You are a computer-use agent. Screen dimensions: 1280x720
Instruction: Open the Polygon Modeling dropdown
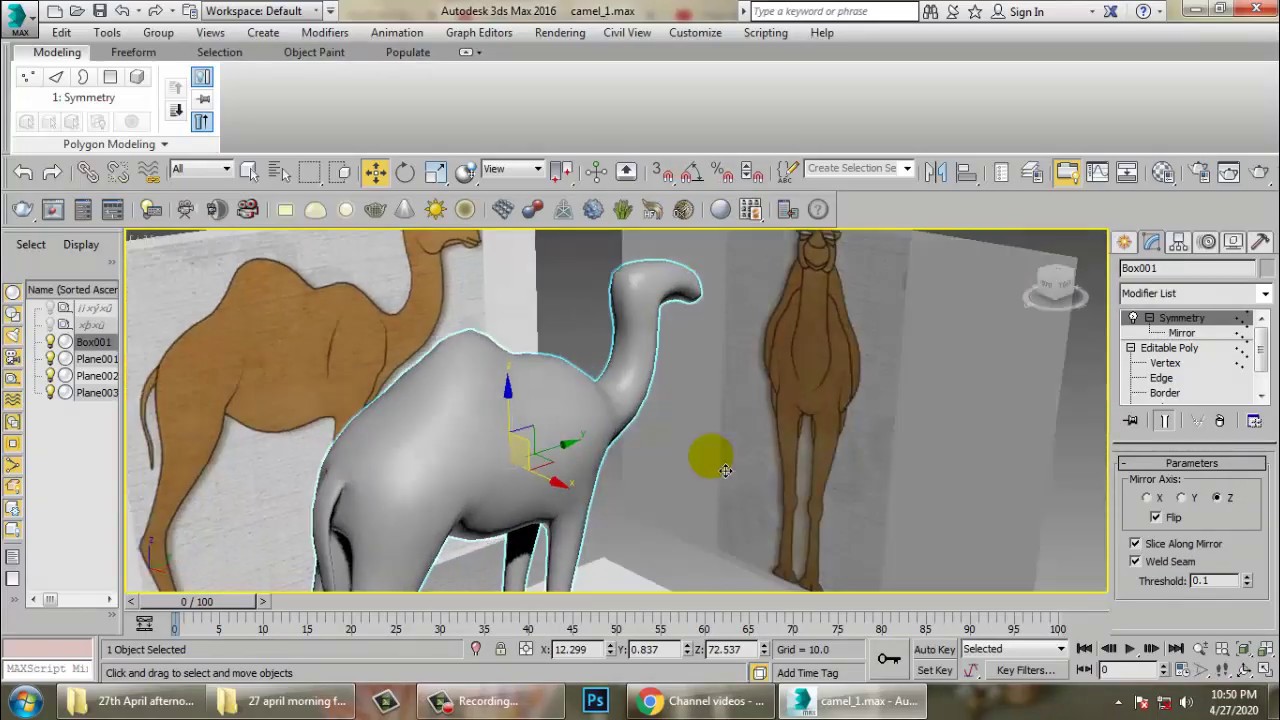(x=115, y=144)
